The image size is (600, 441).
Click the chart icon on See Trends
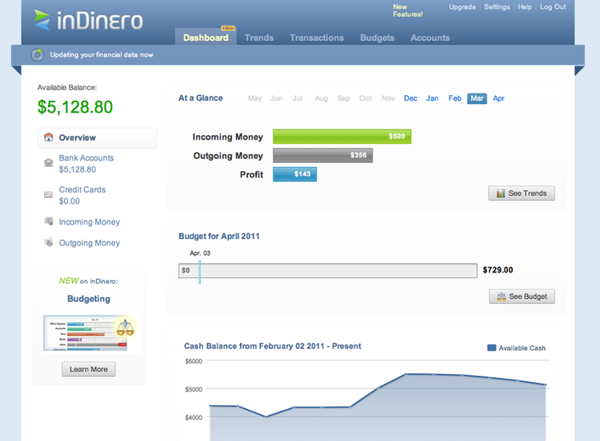(501, 193)
